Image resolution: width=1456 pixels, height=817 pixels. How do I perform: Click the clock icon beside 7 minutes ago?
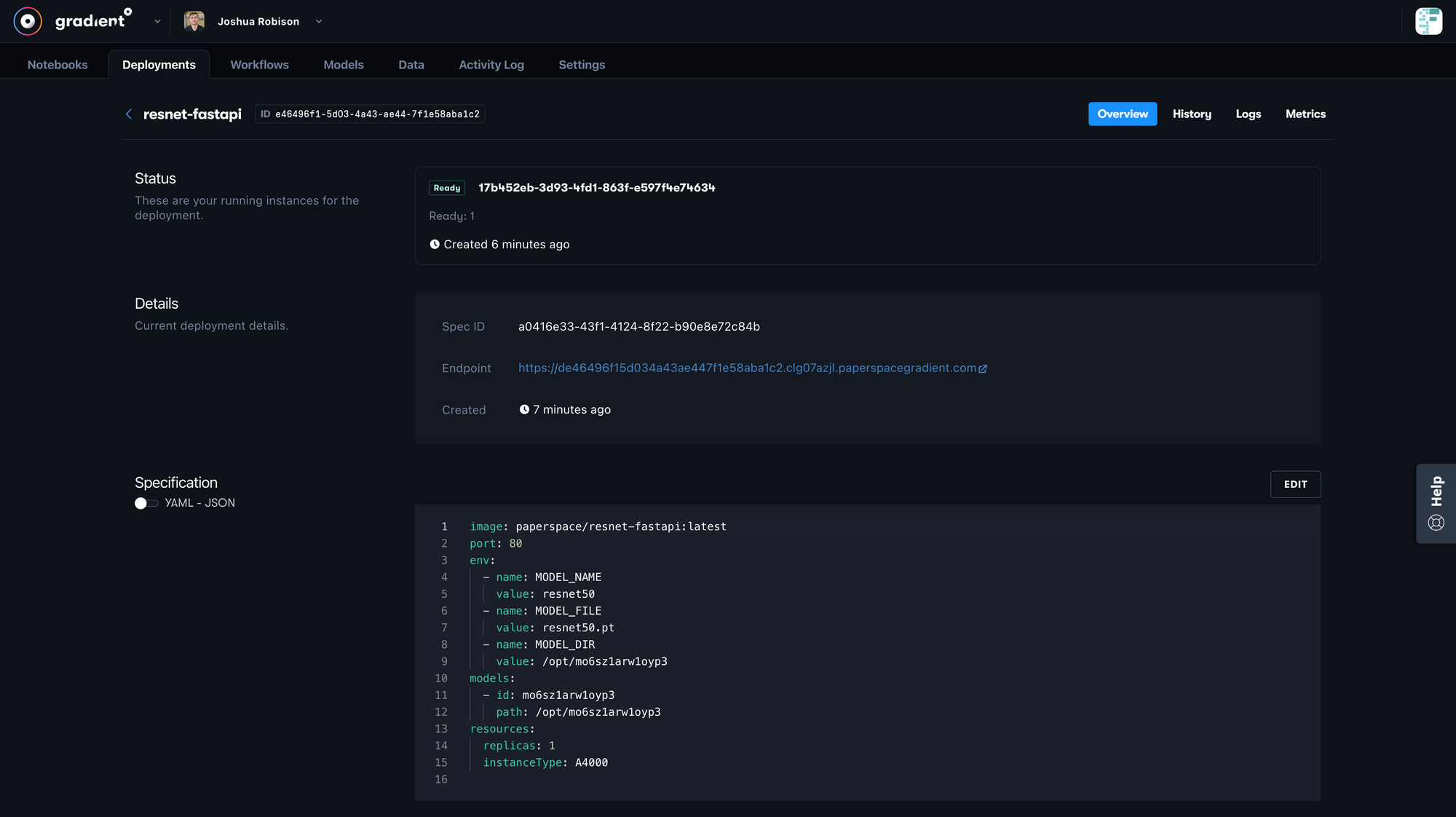(x=524, y=410)
